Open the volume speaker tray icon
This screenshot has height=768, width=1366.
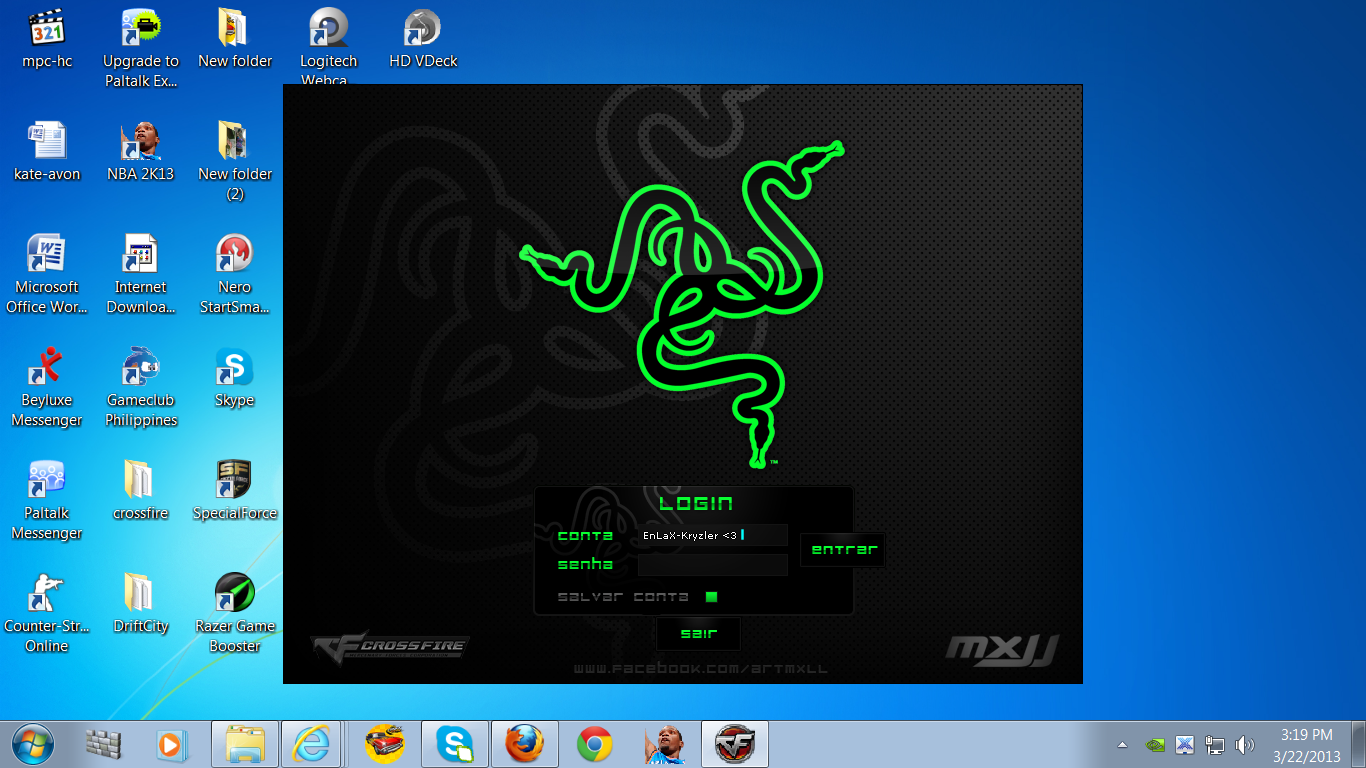coord(1245,745)
